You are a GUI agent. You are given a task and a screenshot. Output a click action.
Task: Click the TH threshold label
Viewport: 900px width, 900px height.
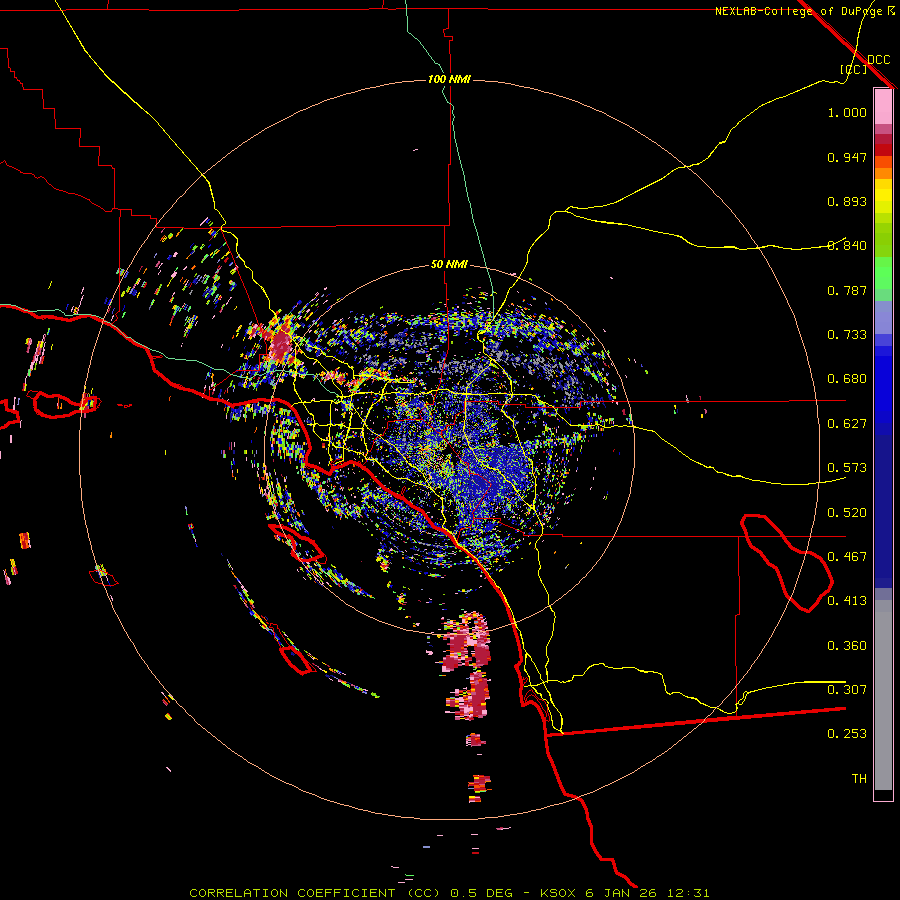coord(859,779)
